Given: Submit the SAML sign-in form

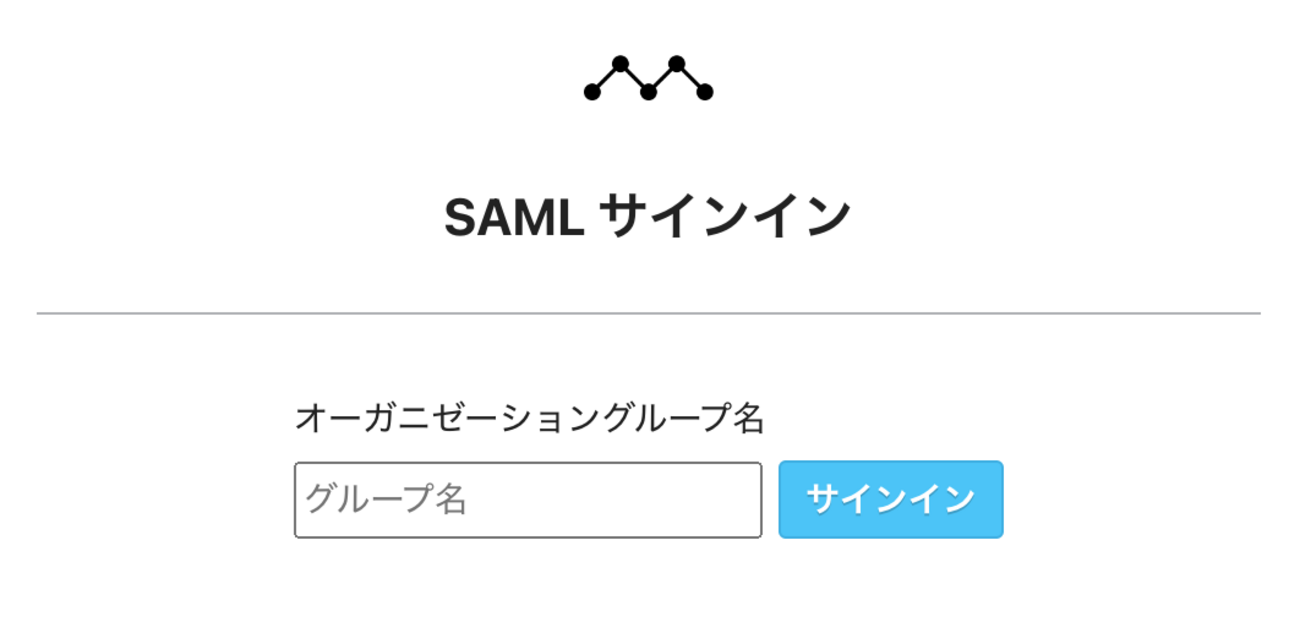Looking at the screenshot, I should click(890, 499).
